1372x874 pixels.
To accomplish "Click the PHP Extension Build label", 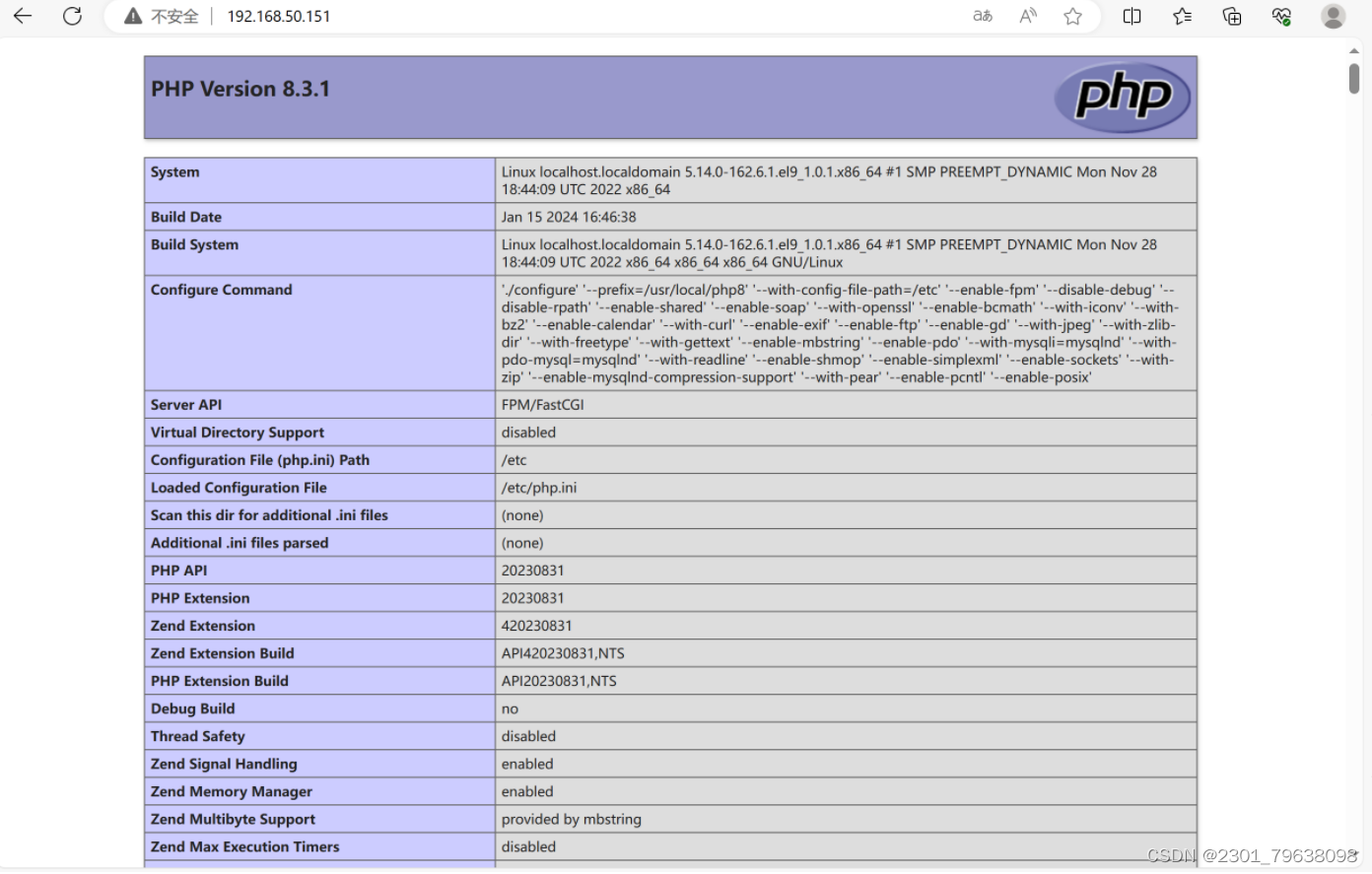I will tap(220, 681).
